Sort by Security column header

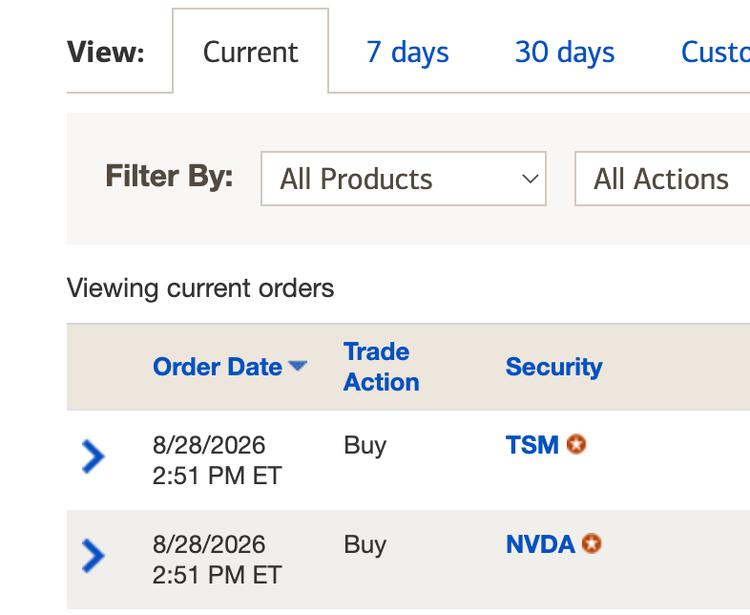pos(554,367)
